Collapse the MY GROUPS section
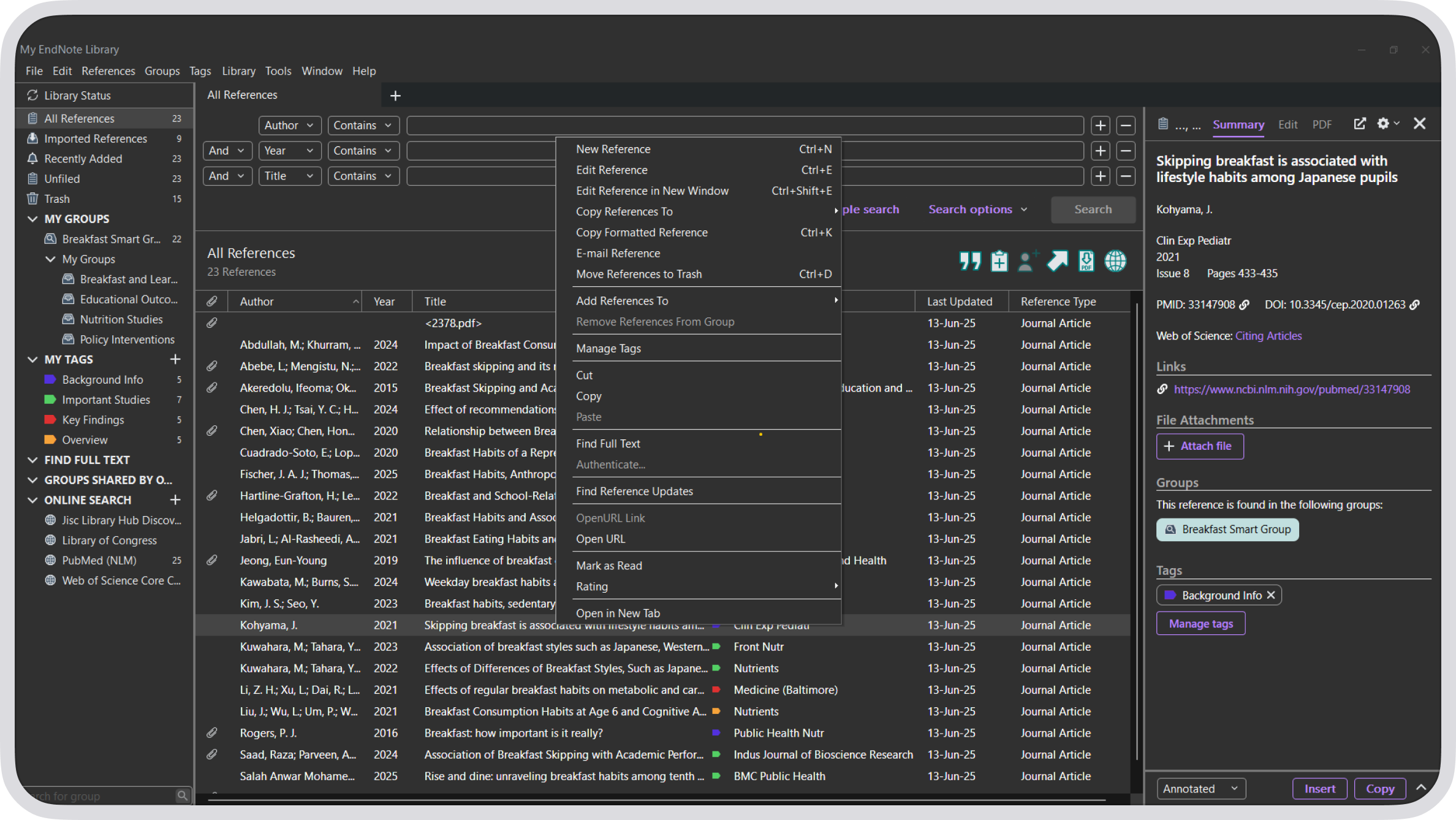 click(x=32, y=219)
